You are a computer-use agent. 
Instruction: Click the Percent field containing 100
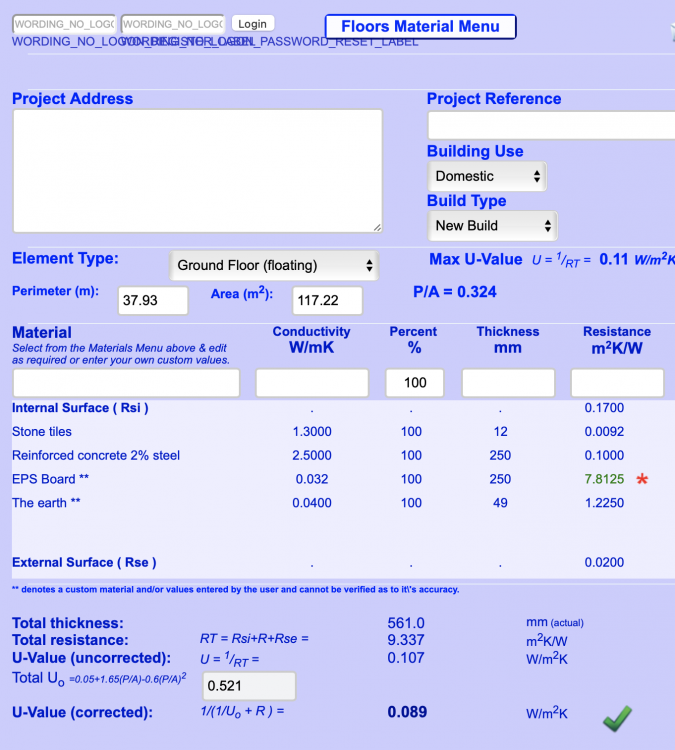click(415, 383)
